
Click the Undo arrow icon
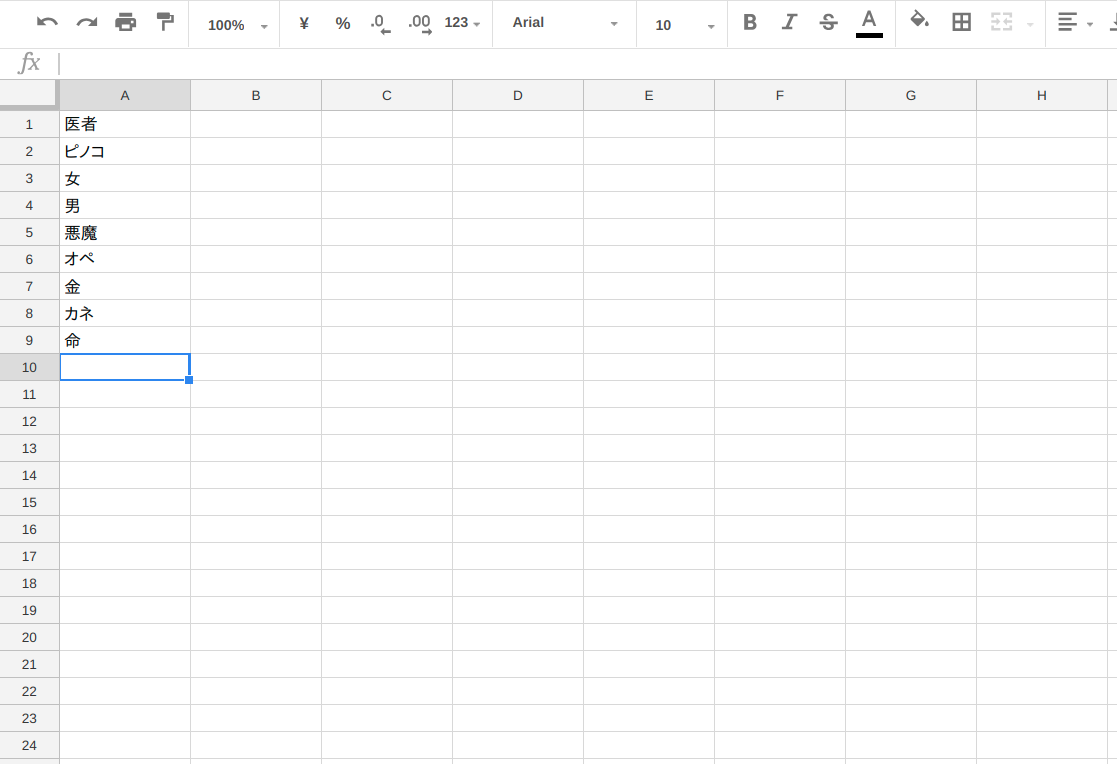[x=47, y=23]
